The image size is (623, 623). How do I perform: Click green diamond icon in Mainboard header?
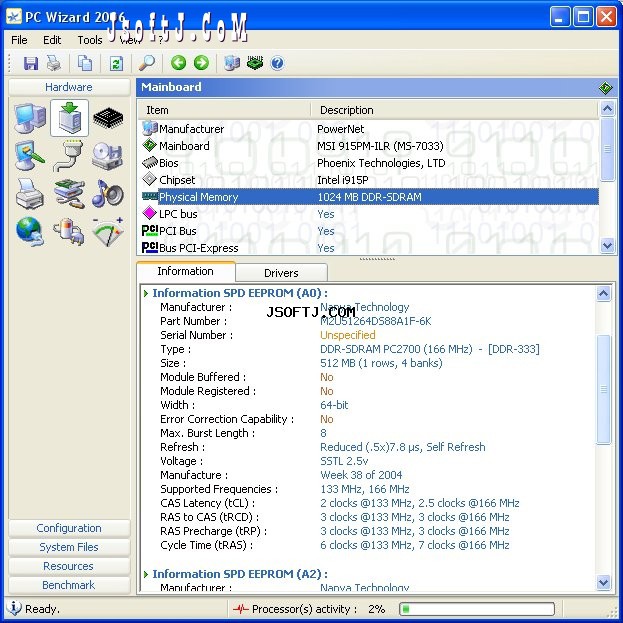(x=605, y=87)
